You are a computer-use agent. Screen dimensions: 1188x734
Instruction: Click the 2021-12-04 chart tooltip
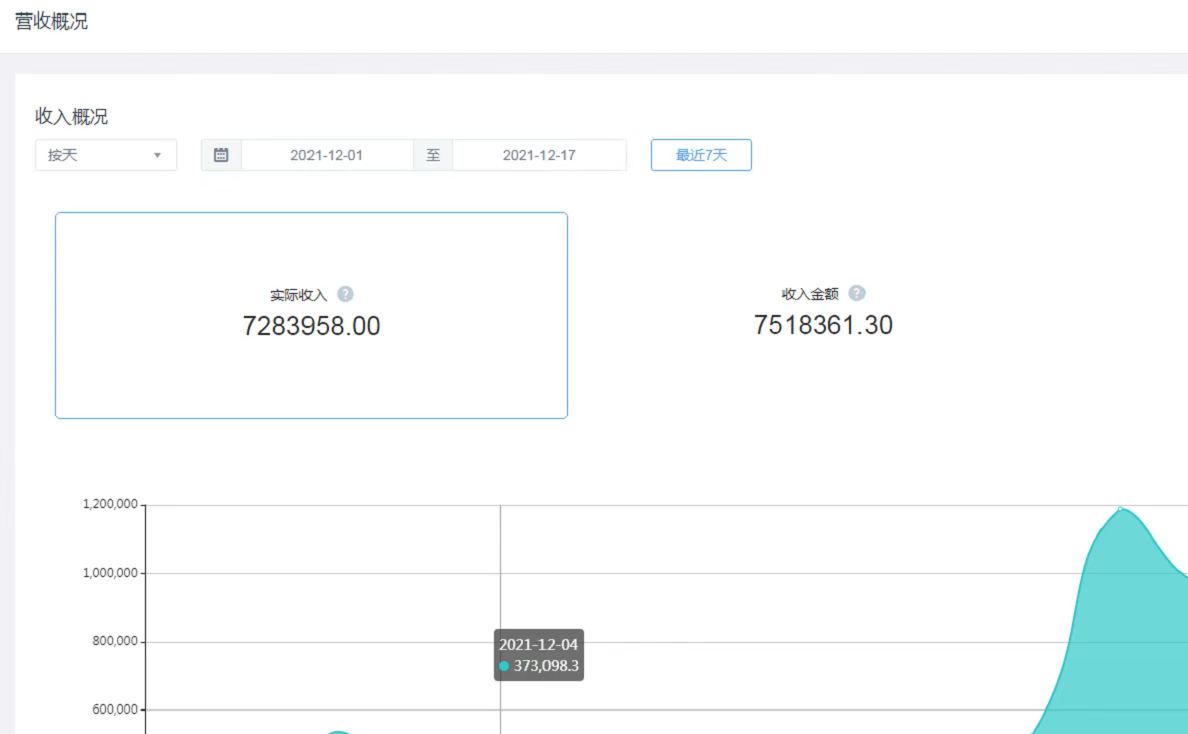coord(538,655)
